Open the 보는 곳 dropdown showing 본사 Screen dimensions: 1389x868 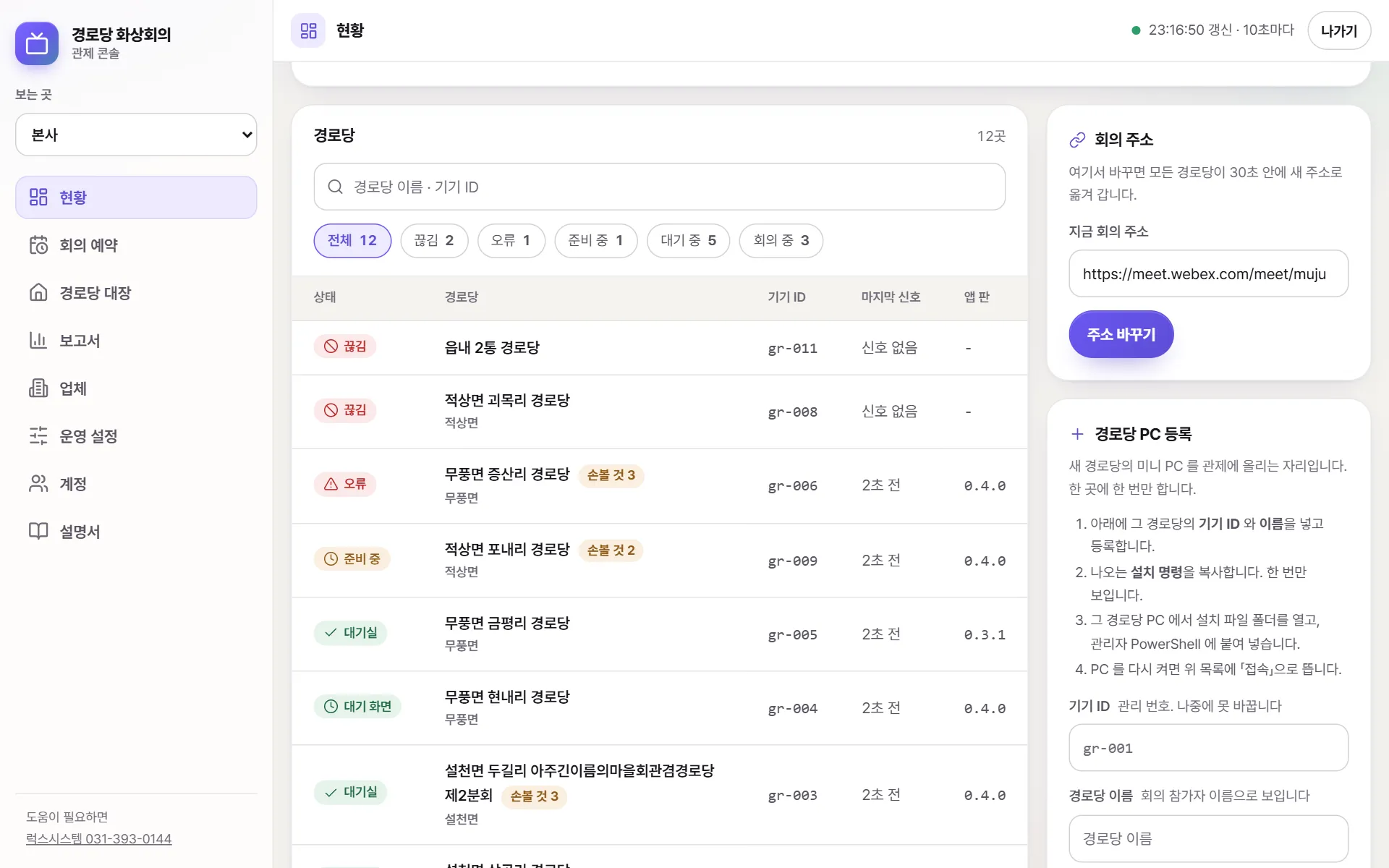[x=136, y=135]
